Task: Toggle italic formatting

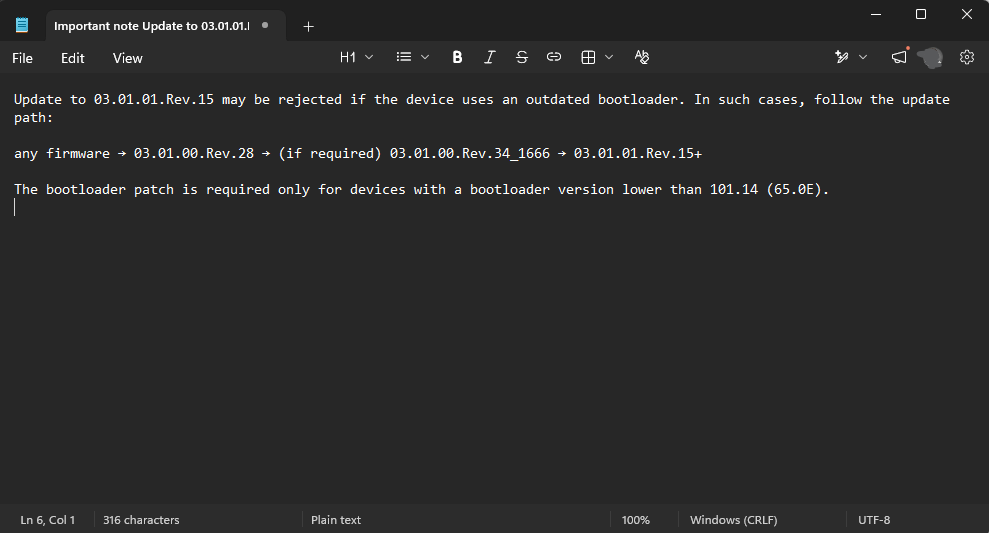Action: point(489,57)
